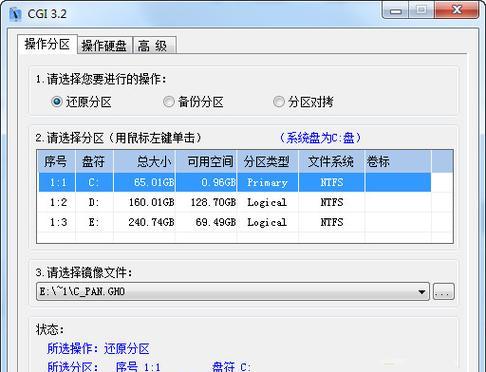Close the CGI 3.2 window
486x372 pixels.
click(457, 10)
